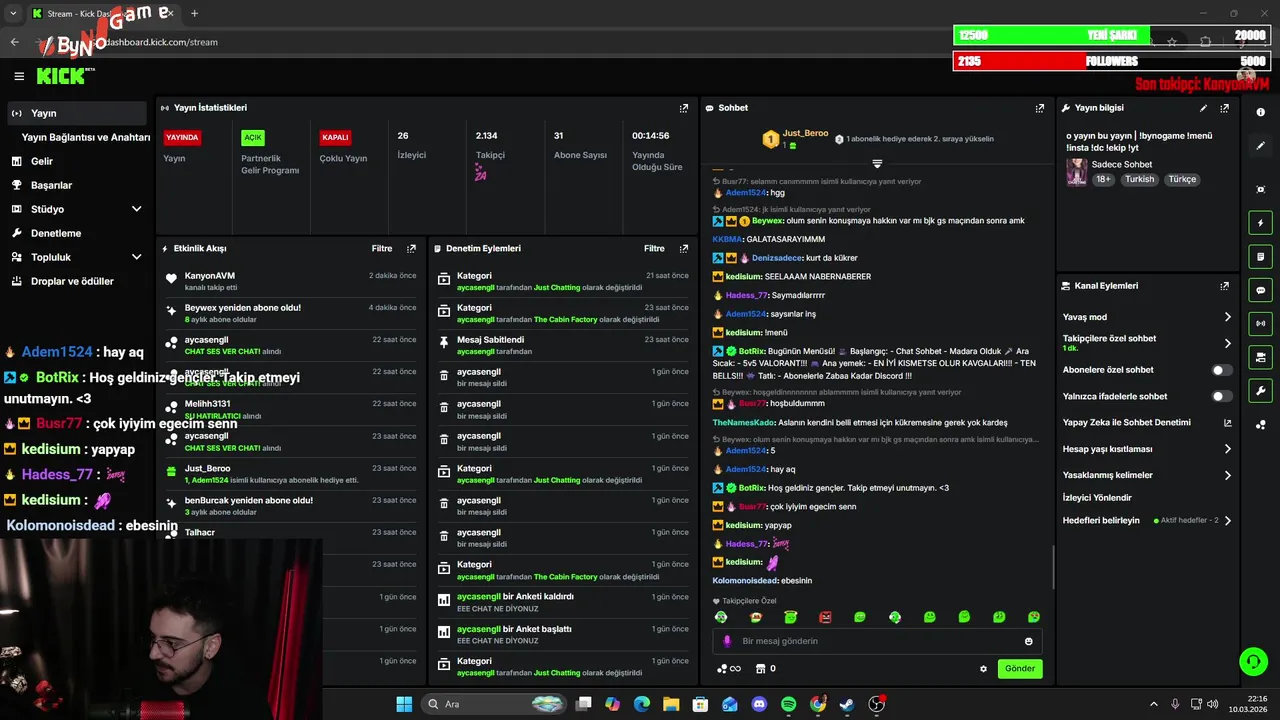The width and height of the screenshot is (1280, 720).
Task: Click the info icon in right sidebar
Action: click(x=1261, y=112)
